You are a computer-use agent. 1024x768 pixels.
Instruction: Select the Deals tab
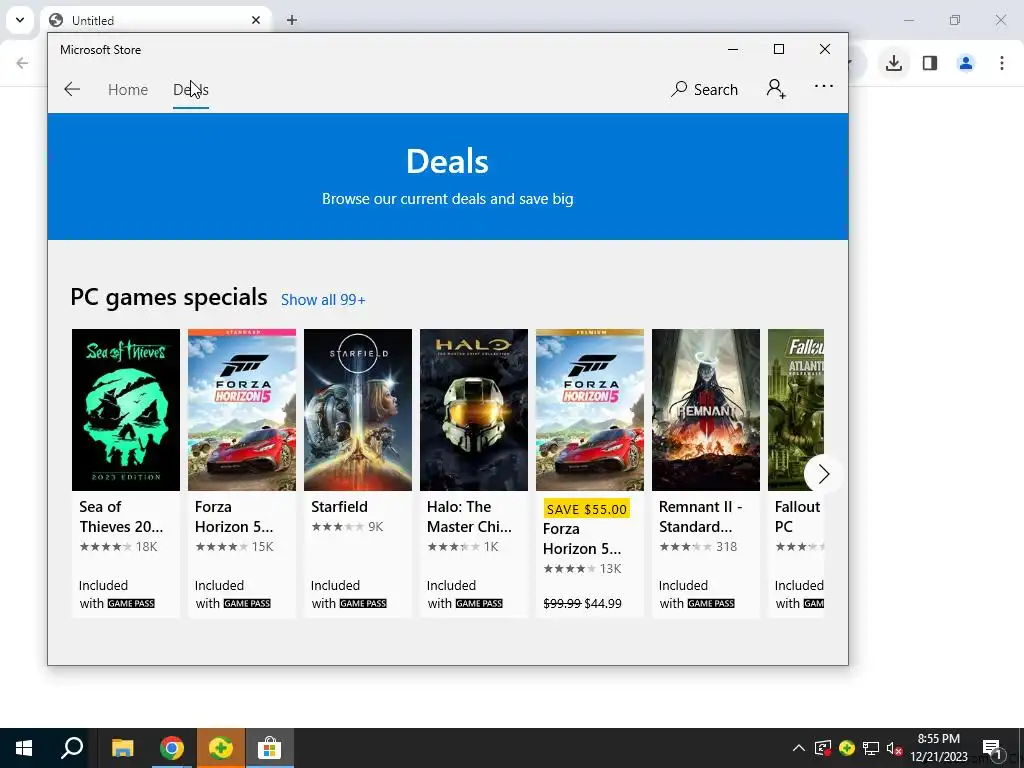(x=191, y=89)
